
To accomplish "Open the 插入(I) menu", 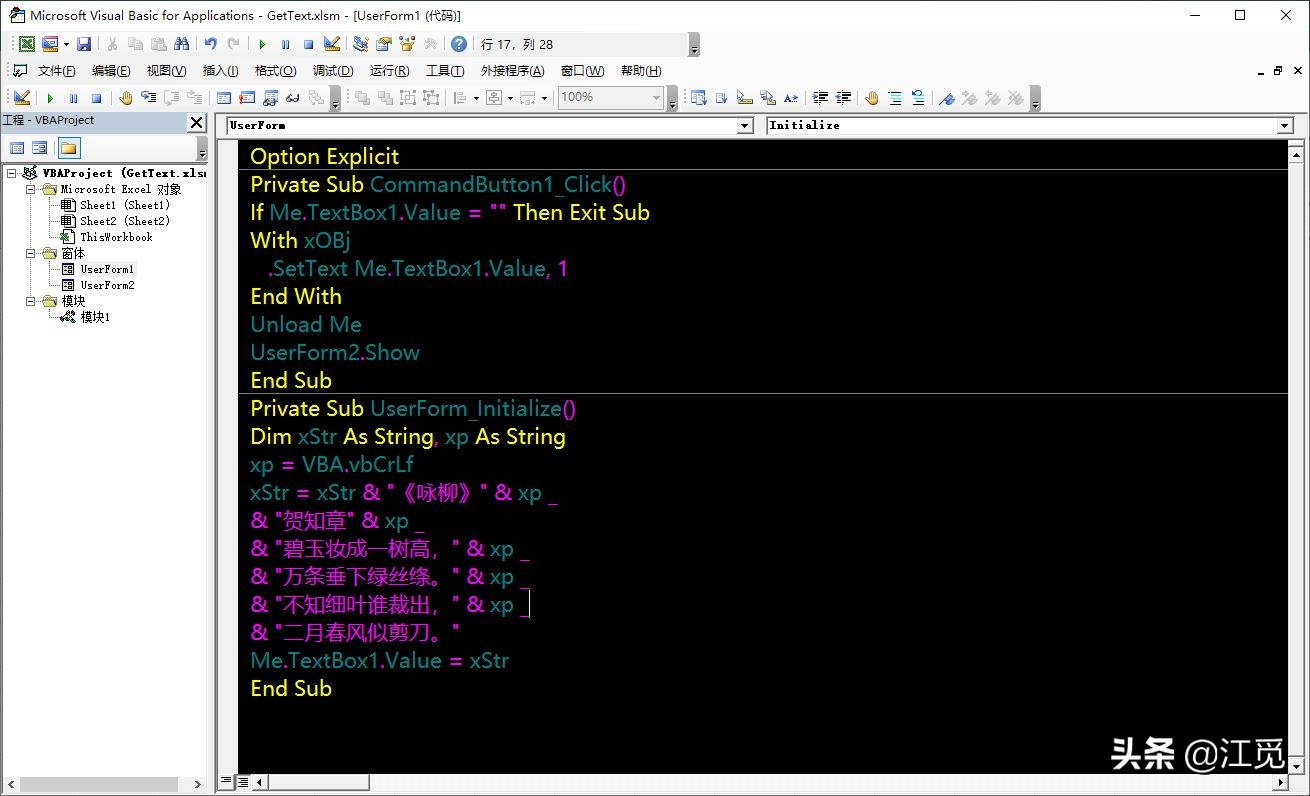I will pyautogui.click(x=220, y=71).
